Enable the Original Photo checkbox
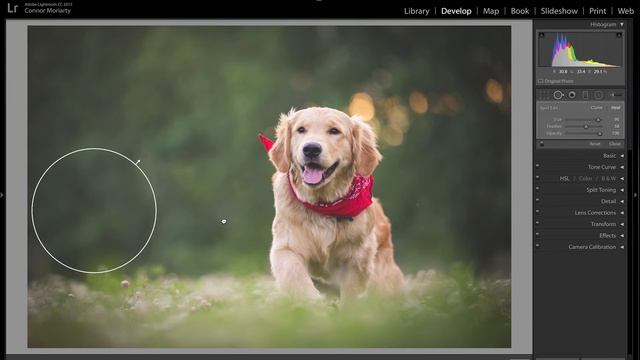Viewport: 640px width, 360px height. click(x=540, y=81)
